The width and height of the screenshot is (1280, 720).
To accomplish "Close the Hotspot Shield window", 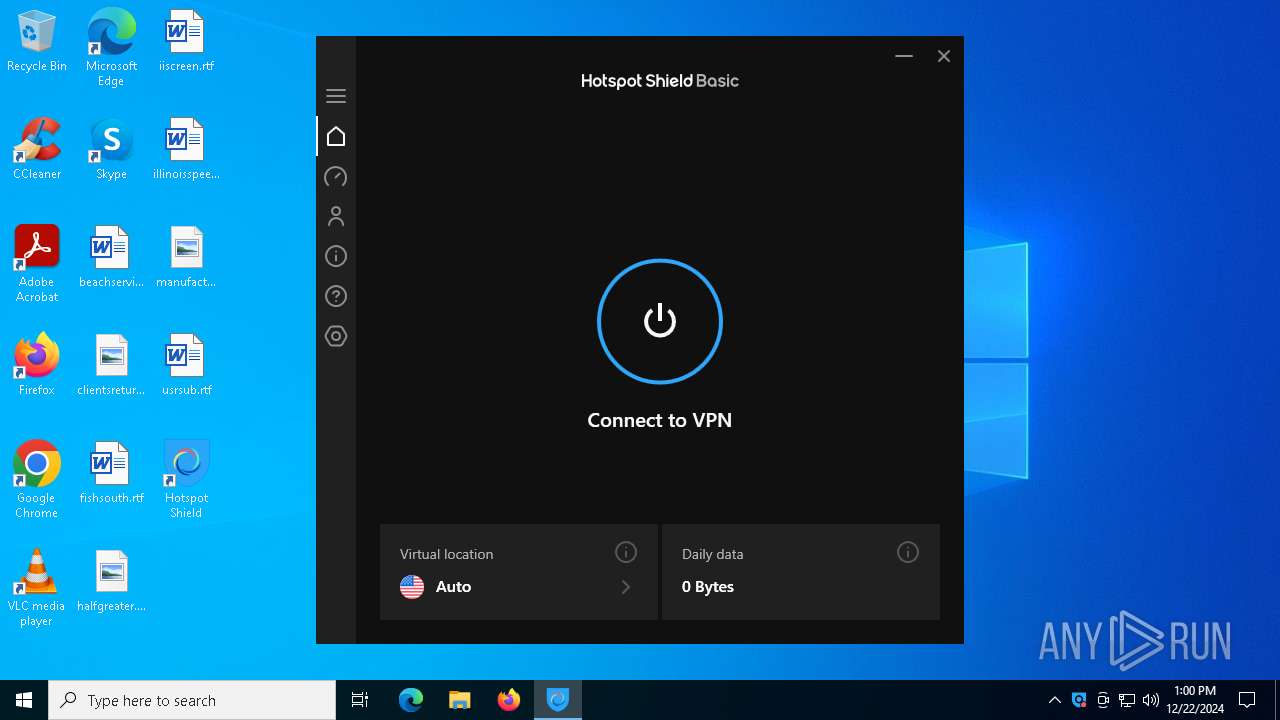I will point(943,56).
